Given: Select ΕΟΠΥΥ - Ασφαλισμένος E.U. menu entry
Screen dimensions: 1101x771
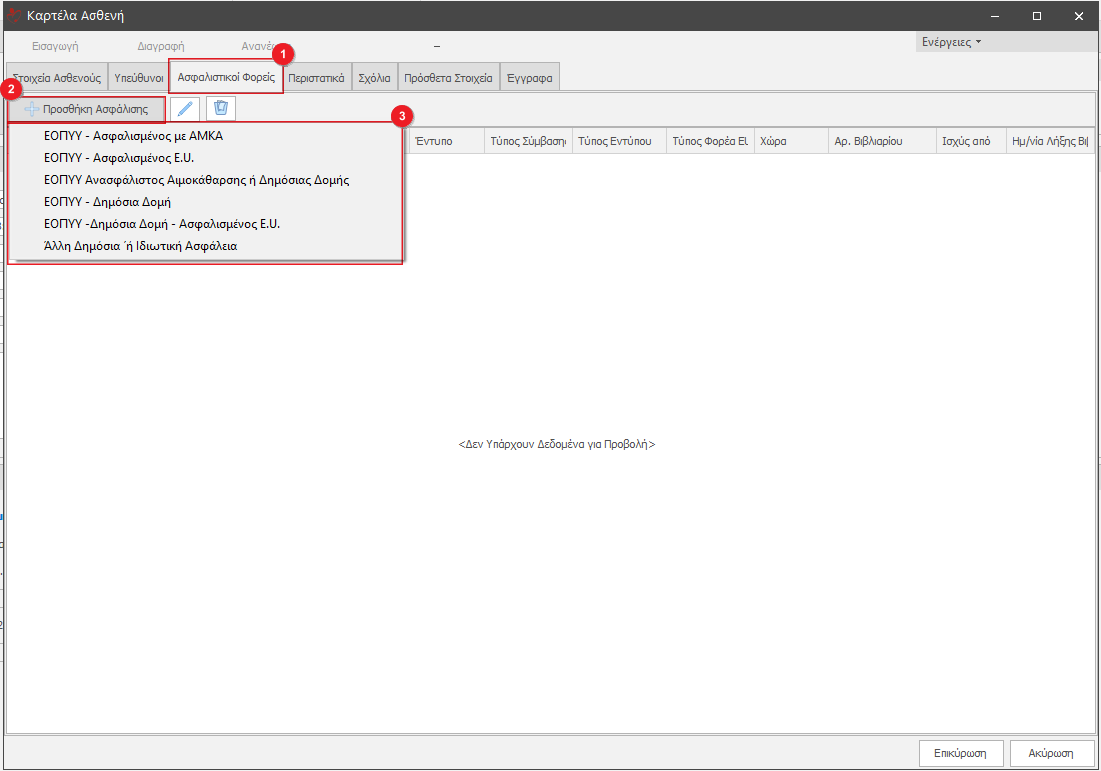Looking at the screenshot, I should [x=119, y=158].
